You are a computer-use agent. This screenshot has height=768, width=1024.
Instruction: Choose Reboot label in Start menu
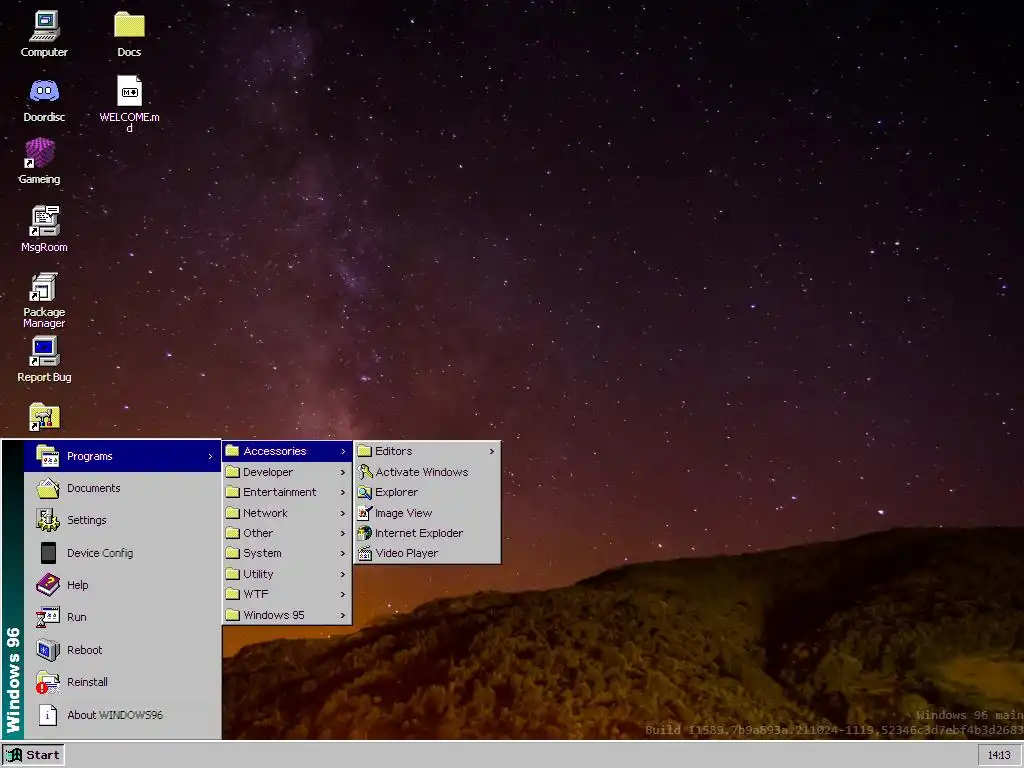[x=85, y=650]
